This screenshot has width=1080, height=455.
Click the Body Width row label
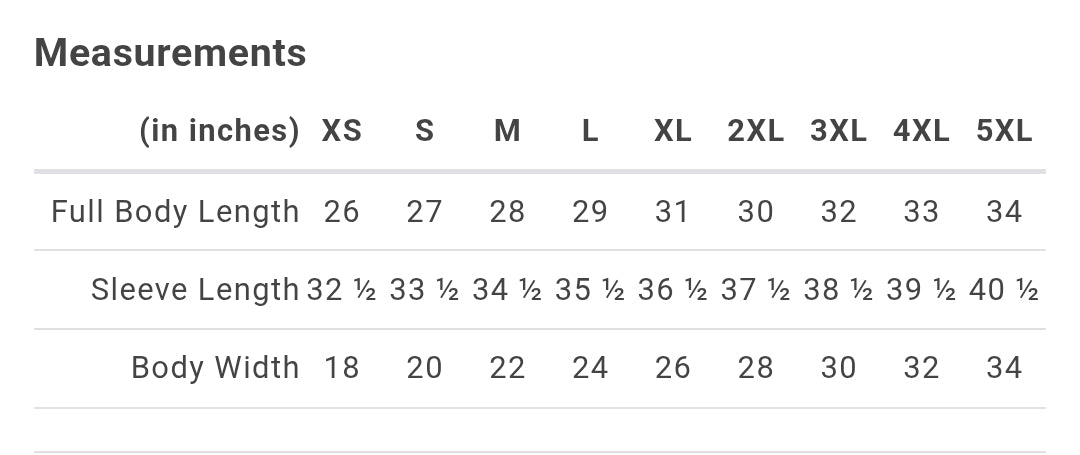[x=215, y=368]
